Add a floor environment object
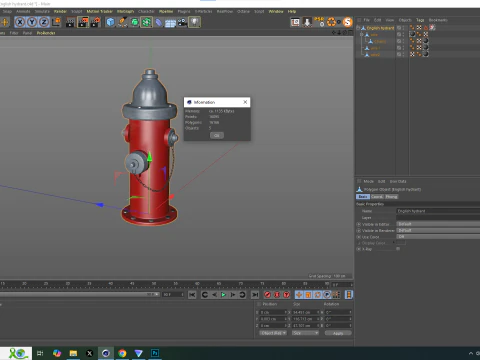This screenshot has width=480, height=360. coord(170,23)
